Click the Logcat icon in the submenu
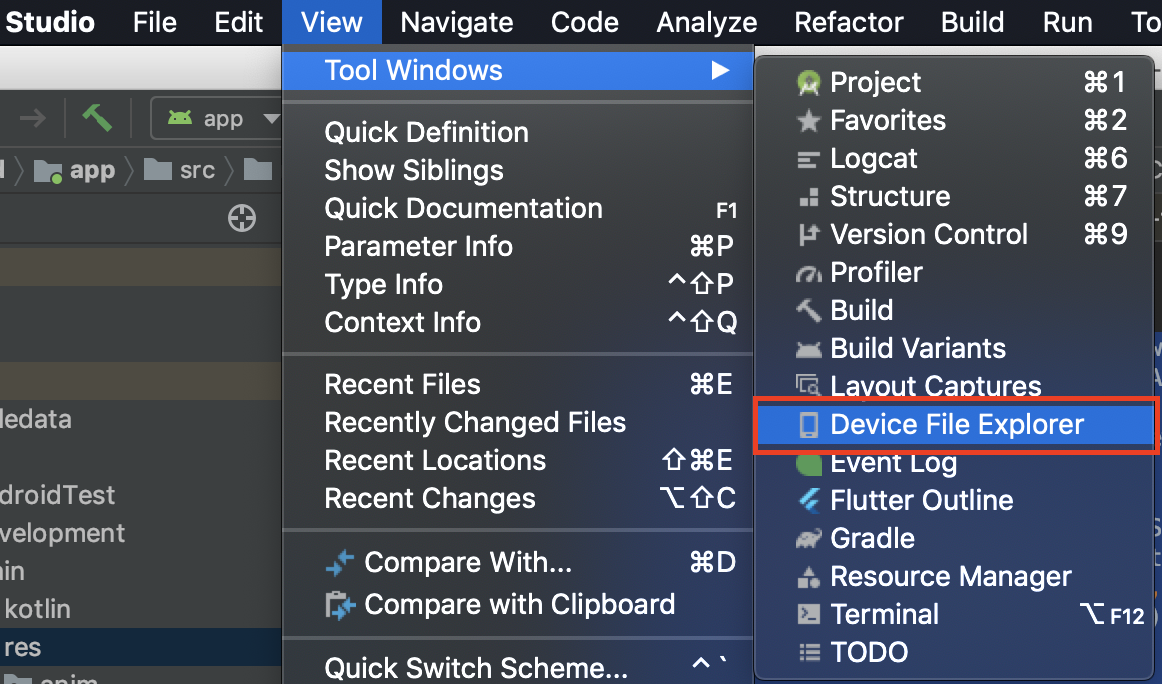 [808, 159]
